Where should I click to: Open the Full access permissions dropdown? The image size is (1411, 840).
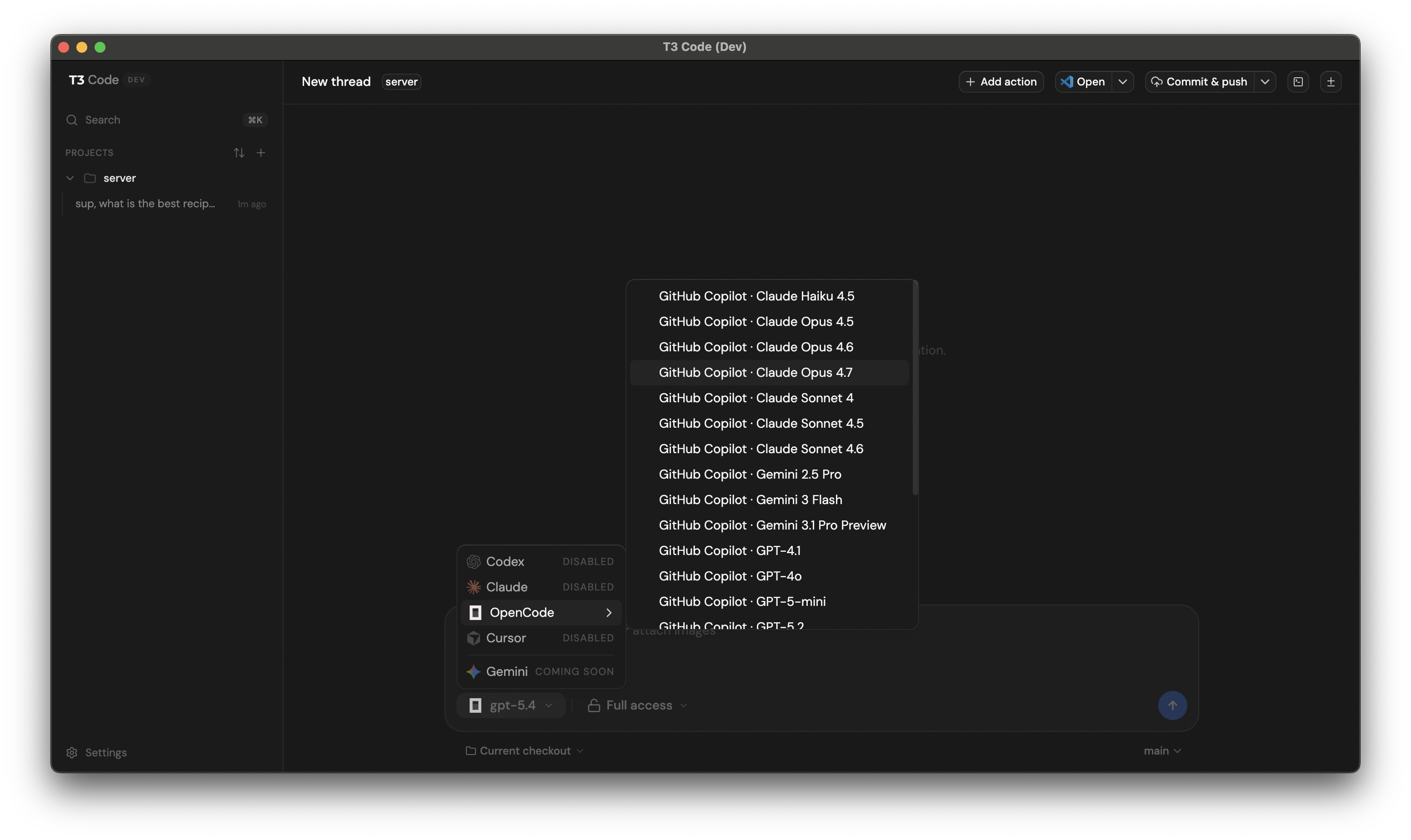[x=638, y=705]
